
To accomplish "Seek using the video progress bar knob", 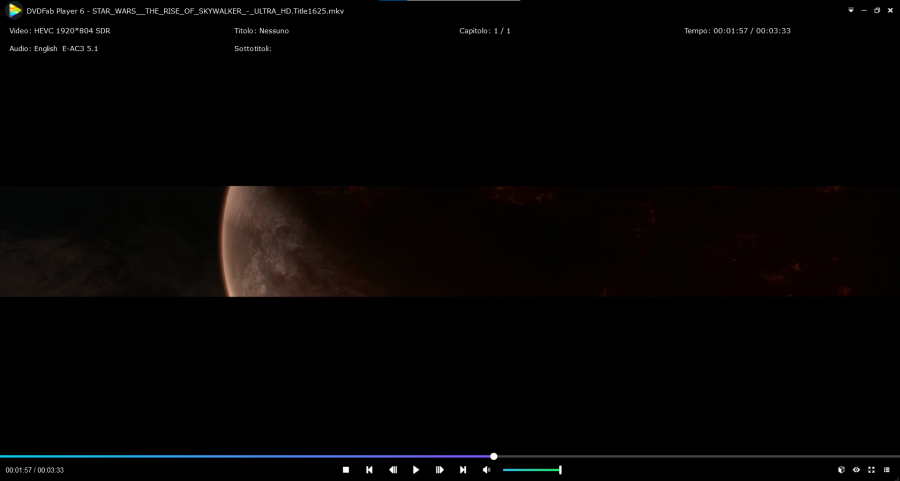I will [x=494, y=456].
